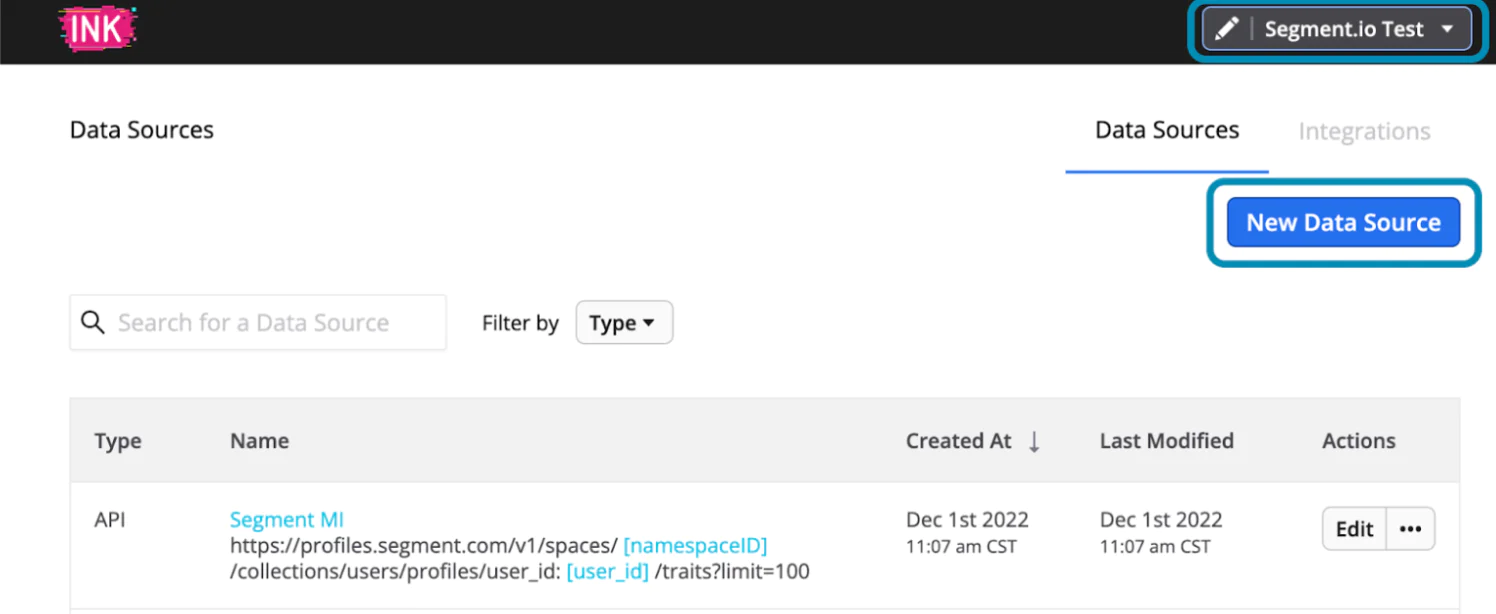Viewport: 1496px width, 614px height.
Task: Open the three-dot more actions menu
Action: (1410, 529)
